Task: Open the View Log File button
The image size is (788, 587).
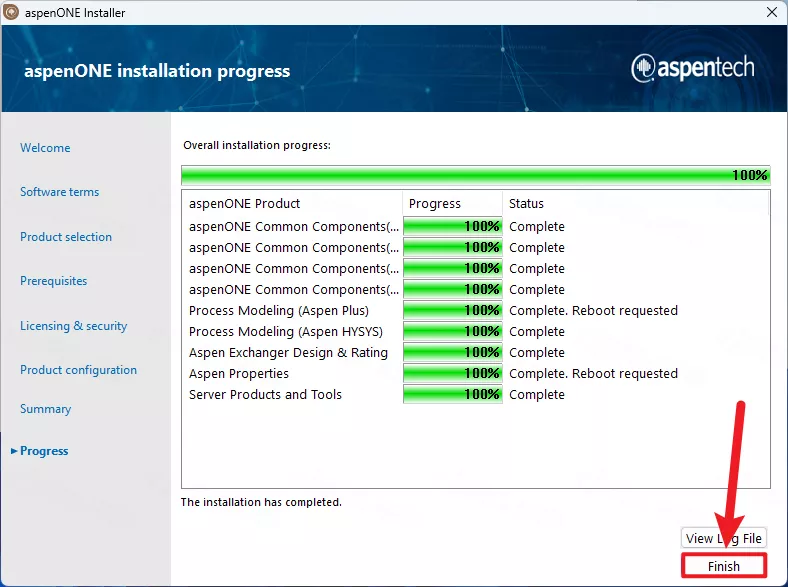Action: tap(724, 538)
